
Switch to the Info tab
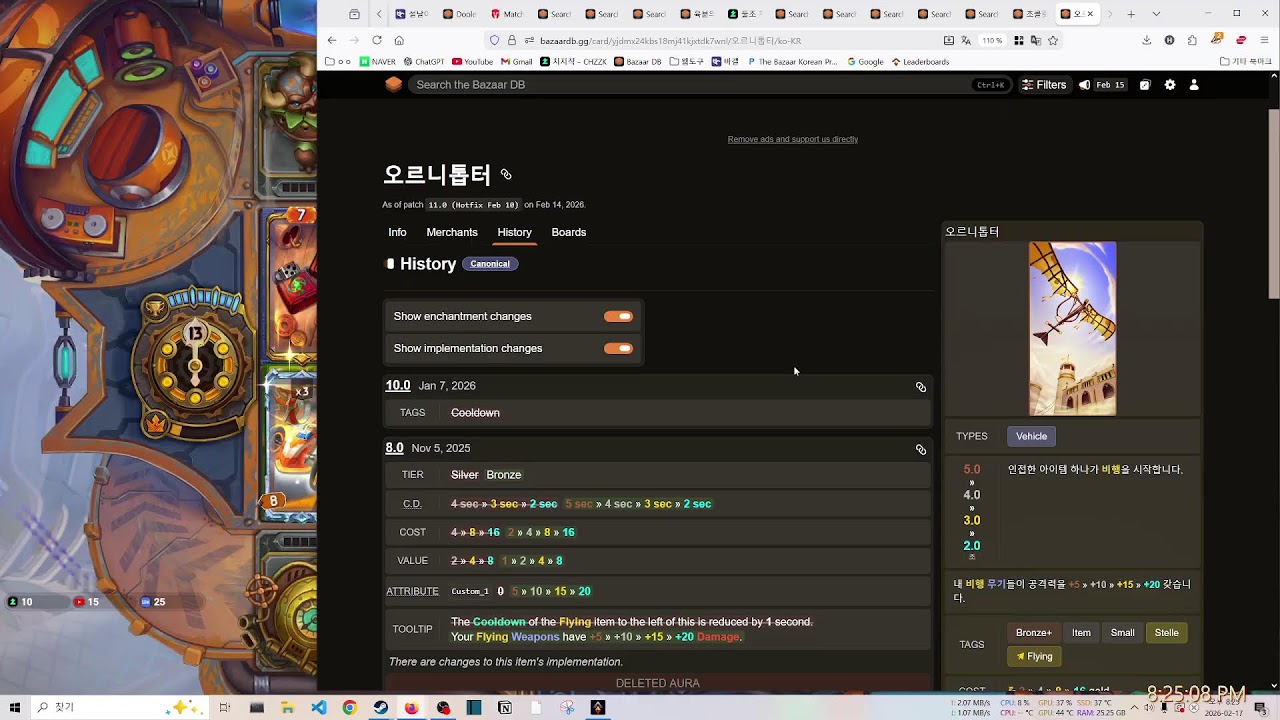tap(397, 232)
